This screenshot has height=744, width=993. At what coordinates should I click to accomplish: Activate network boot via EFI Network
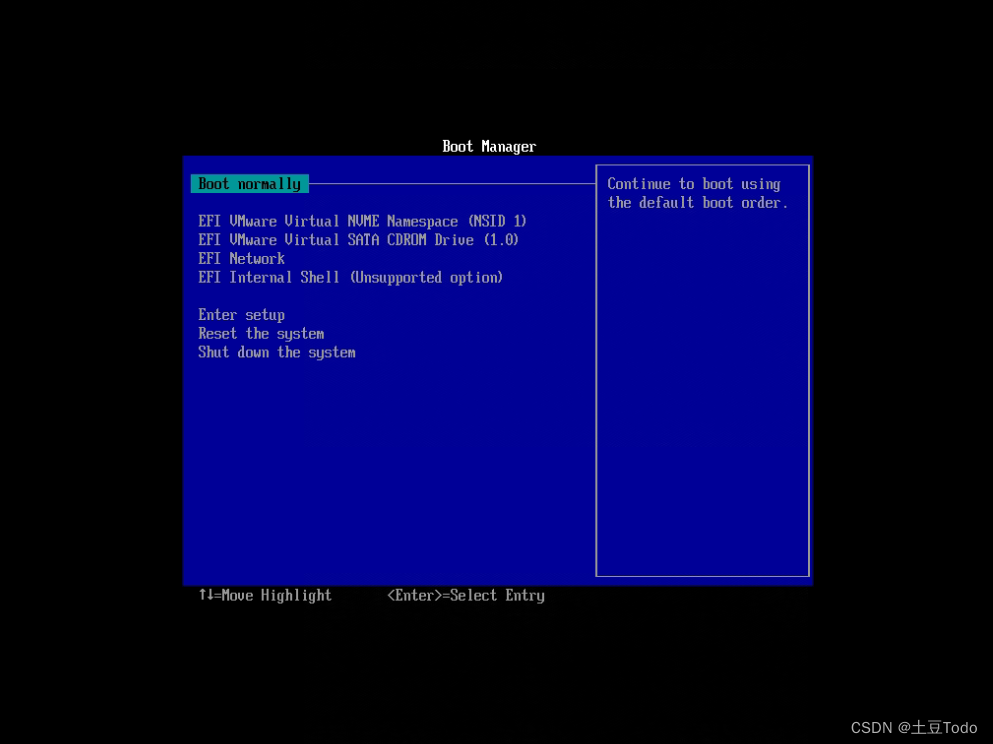coord(241,258)
